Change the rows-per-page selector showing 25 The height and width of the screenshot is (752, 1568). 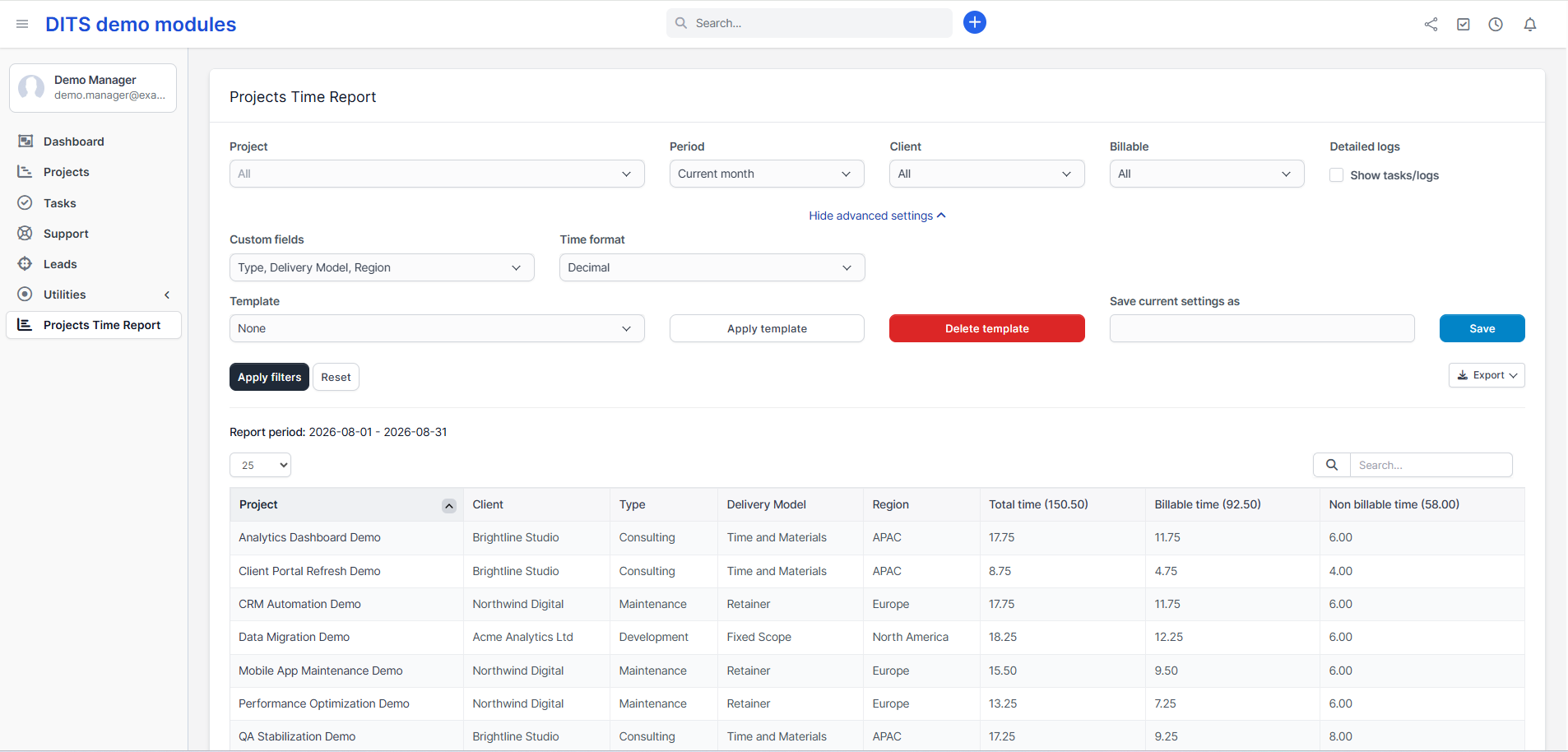click(x=260, y=465)
